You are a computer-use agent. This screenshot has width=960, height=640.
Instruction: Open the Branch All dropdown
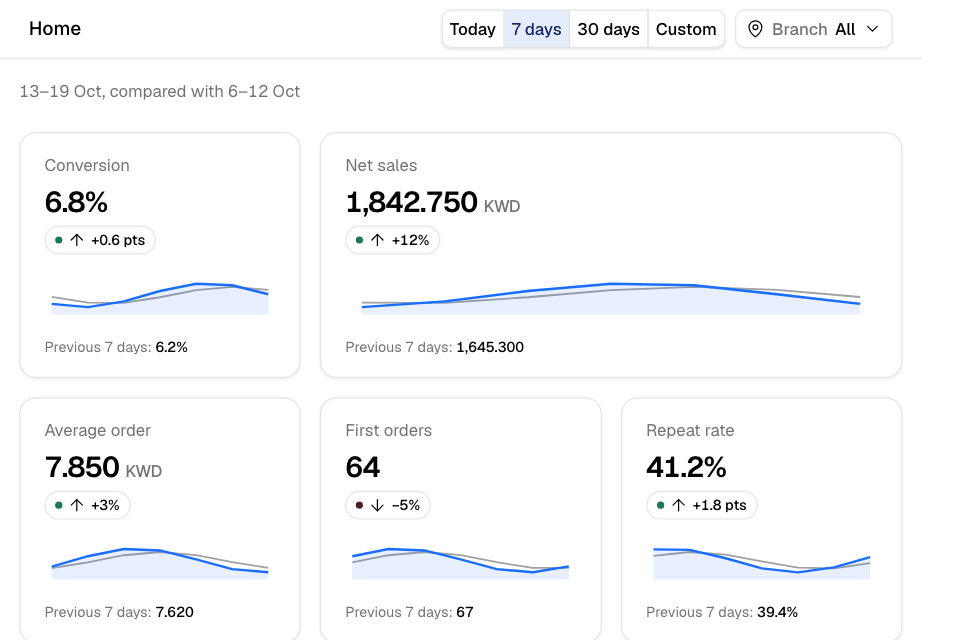[814, 29]
